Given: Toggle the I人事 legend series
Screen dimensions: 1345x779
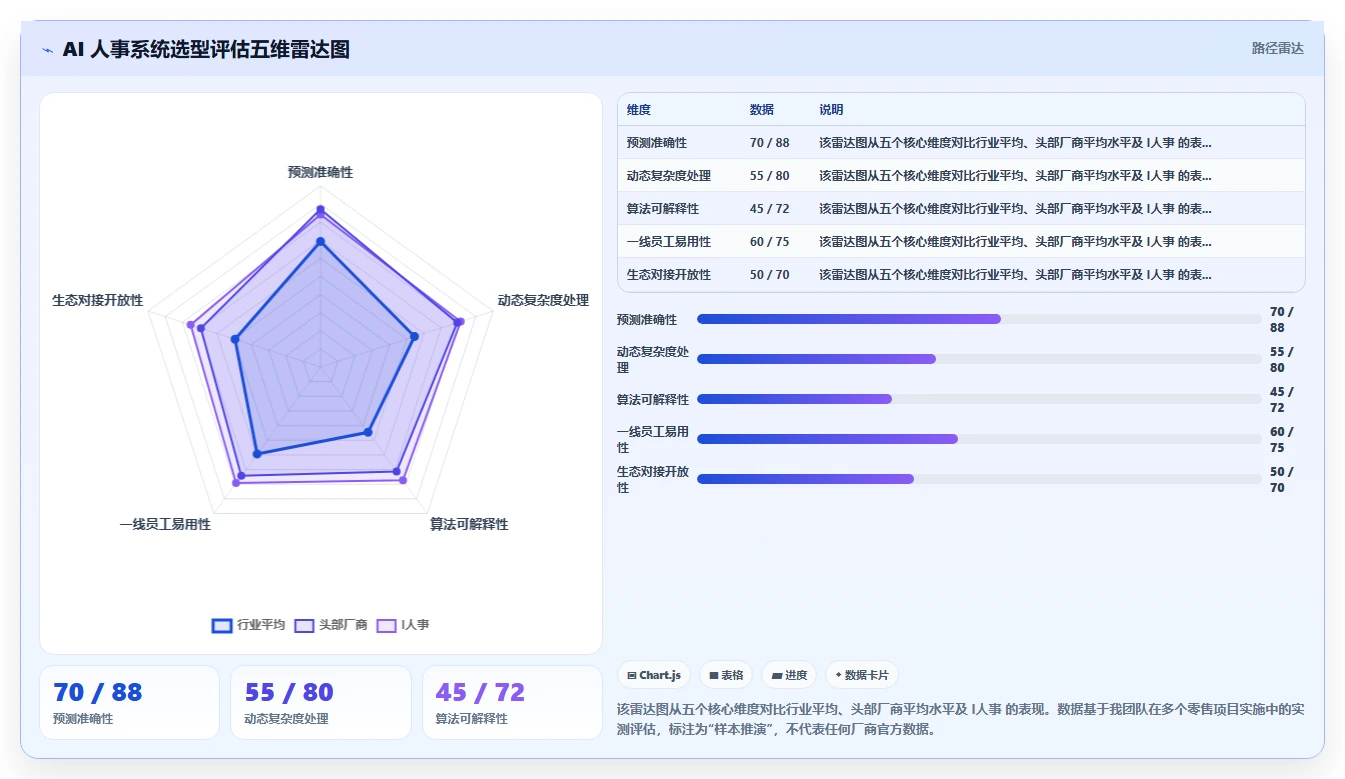Looking at the screenshot, I should (403, 625).
